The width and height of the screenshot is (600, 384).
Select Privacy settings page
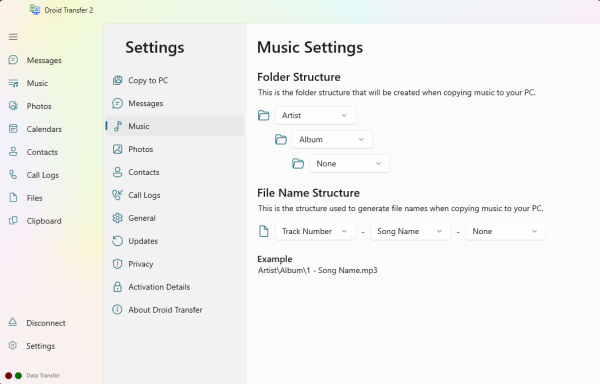point(174,264)
